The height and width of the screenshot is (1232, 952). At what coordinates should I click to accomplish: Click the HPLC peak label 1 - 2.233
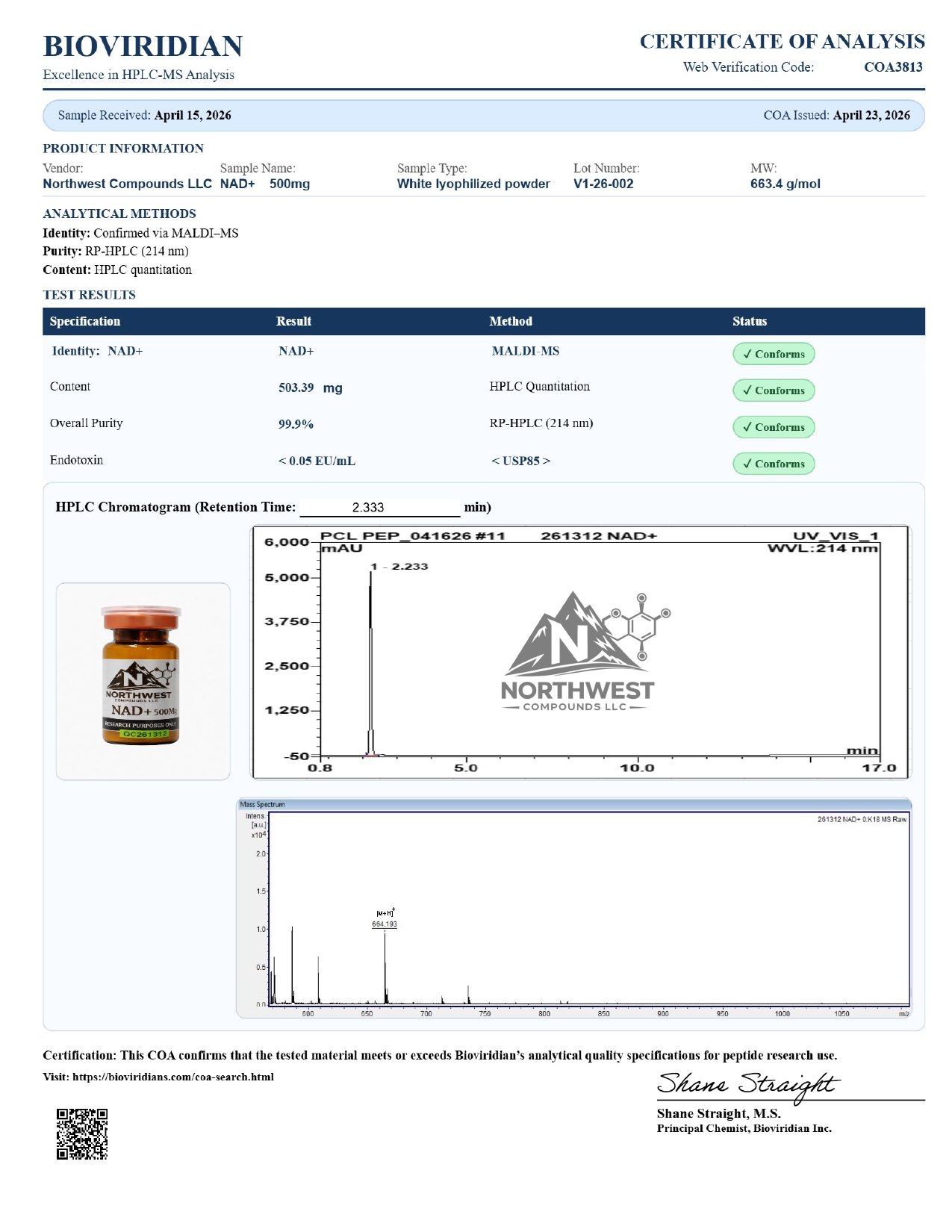[399, 567]
